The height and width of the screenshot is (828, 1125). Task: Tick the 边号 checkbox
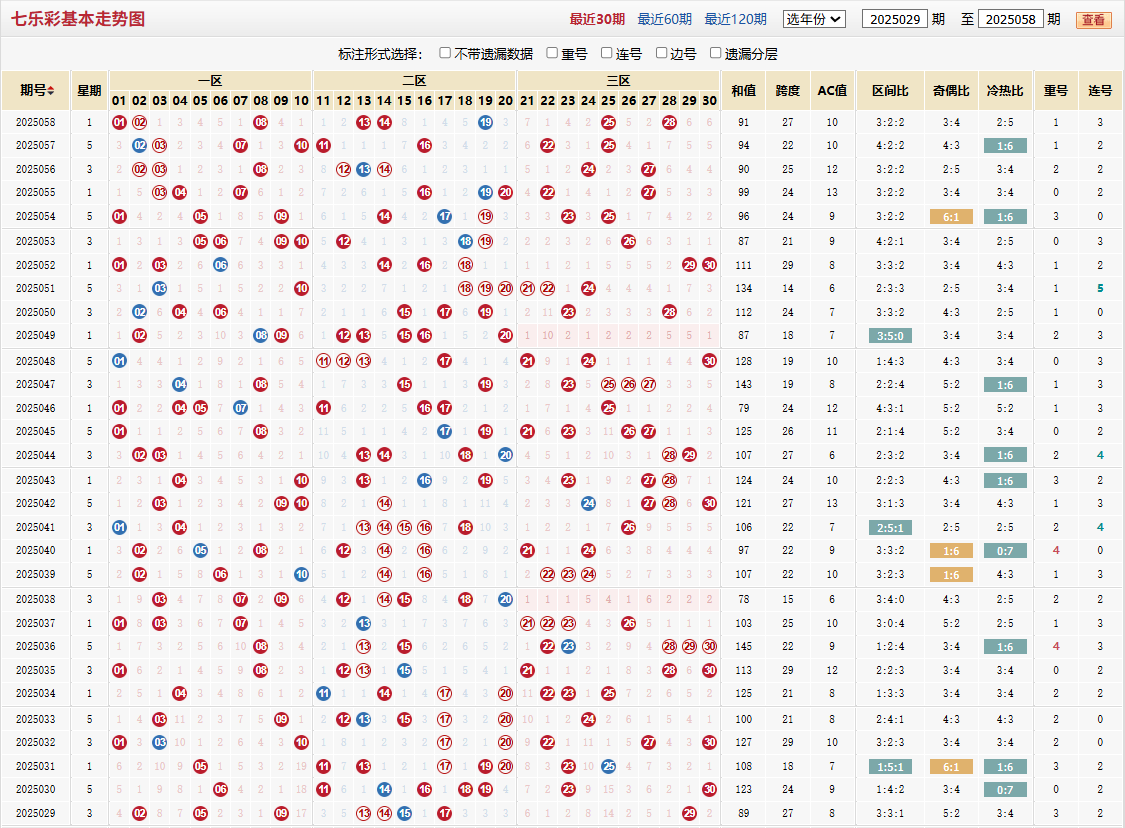[x=661, y=53]
